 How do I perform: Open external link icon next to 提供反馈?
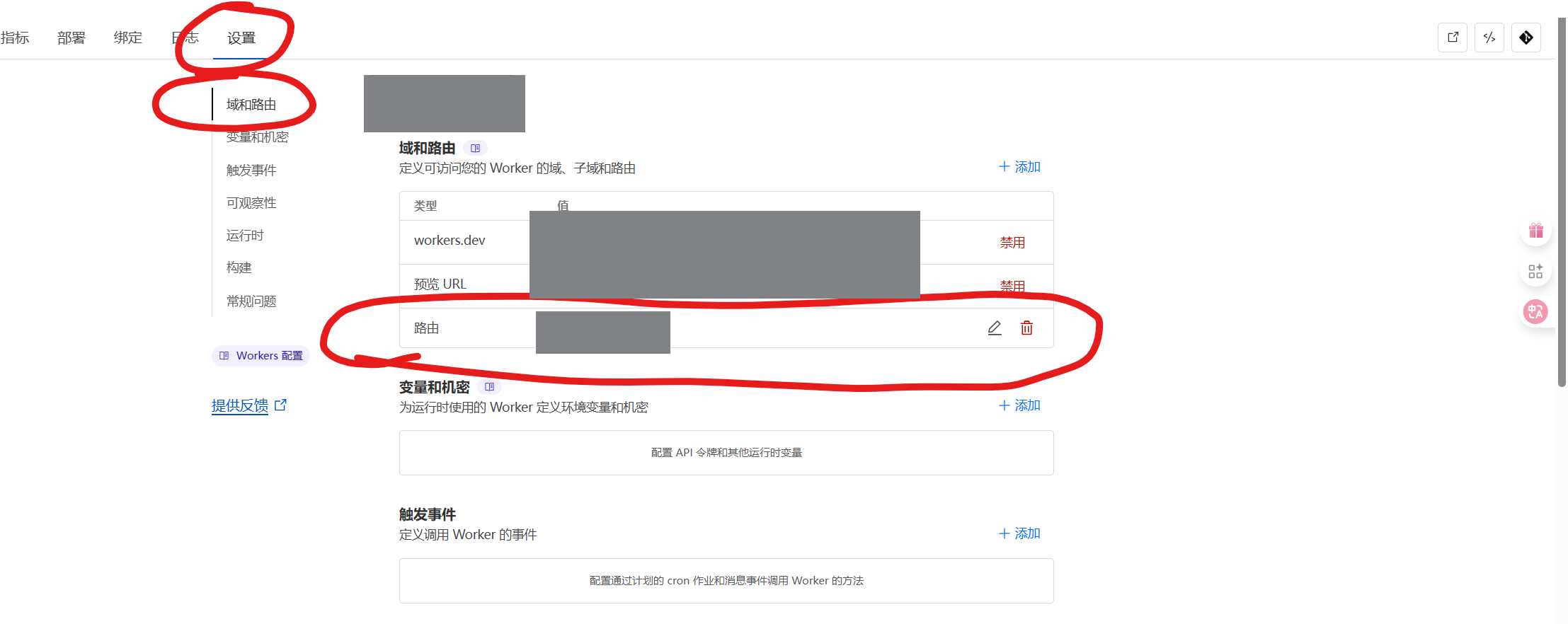coord(280,405)
